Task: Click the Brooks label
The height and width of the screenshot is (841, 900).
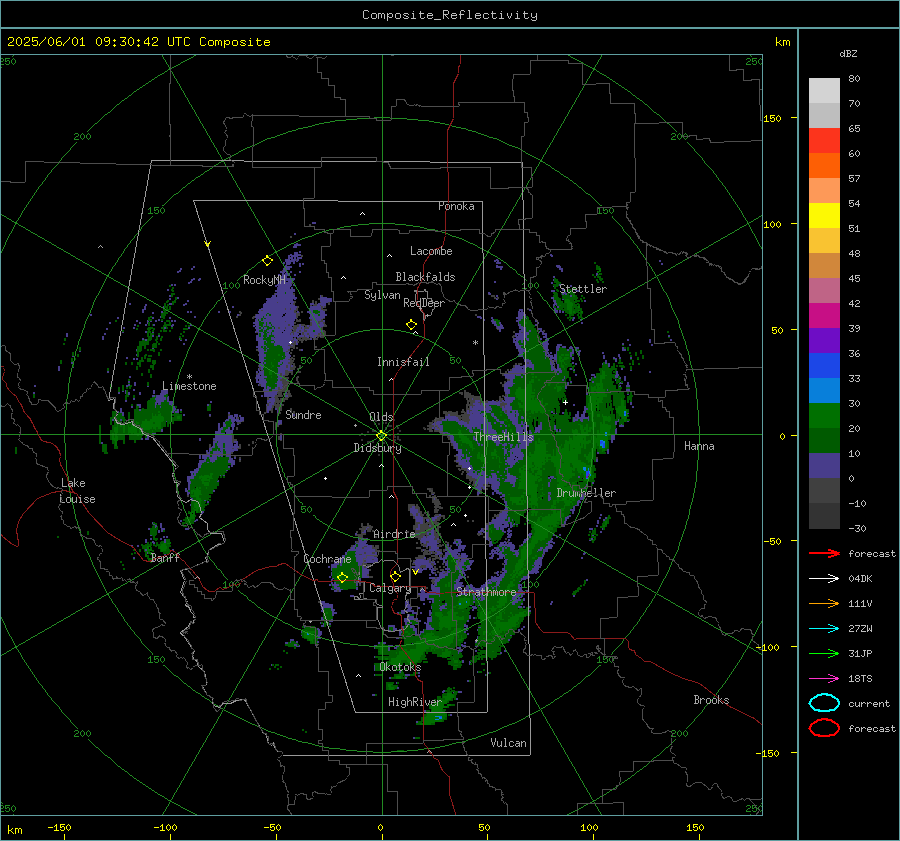Action: point(711,700)
